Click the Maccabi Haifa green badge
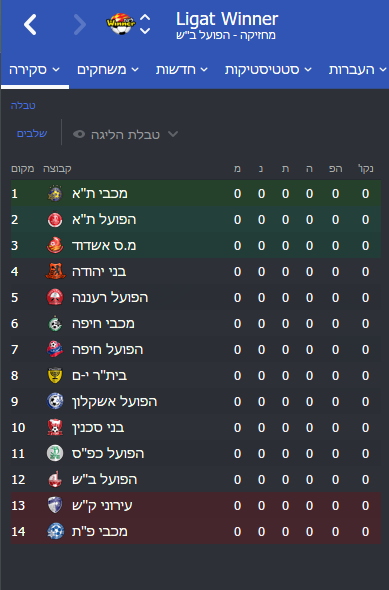Viewport: 389px width, 590px height. point(55,324)
